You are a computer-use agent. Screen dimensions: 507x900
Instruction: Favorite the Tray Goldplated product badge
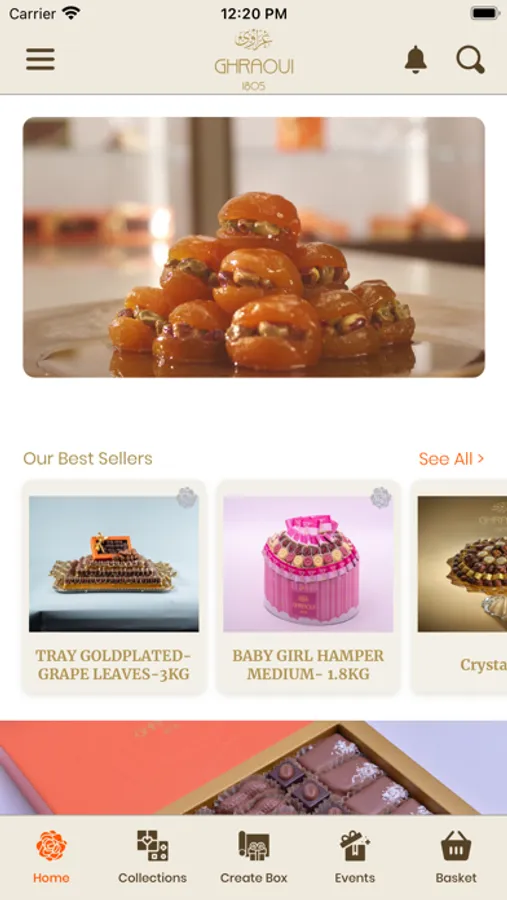pyautogui.click(x=187, y=497)
